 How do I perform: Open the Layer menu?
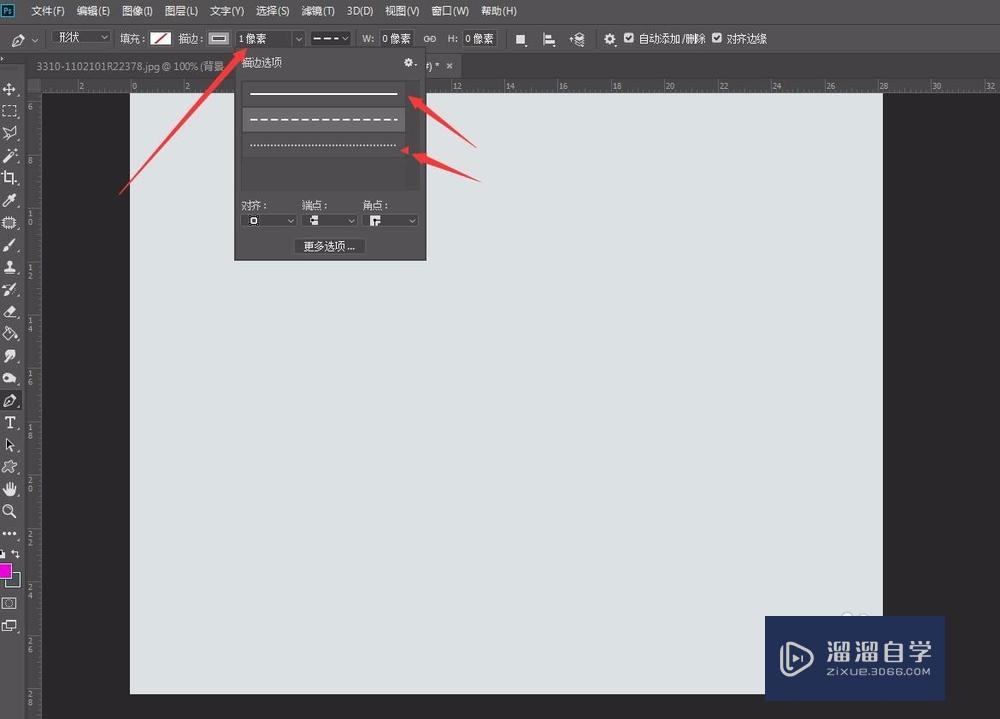(x=181, y=11)
